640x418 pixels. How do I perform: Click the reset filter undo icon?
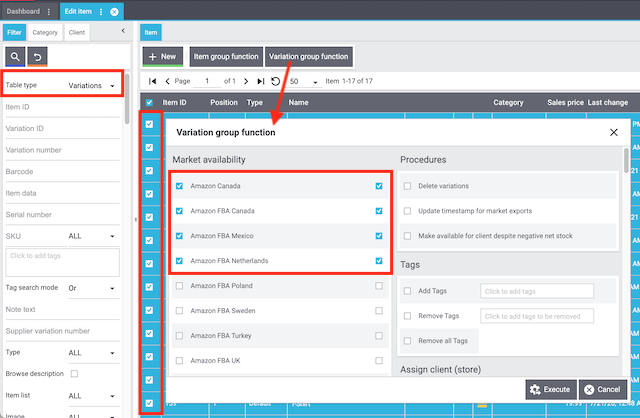coord(38,57)
